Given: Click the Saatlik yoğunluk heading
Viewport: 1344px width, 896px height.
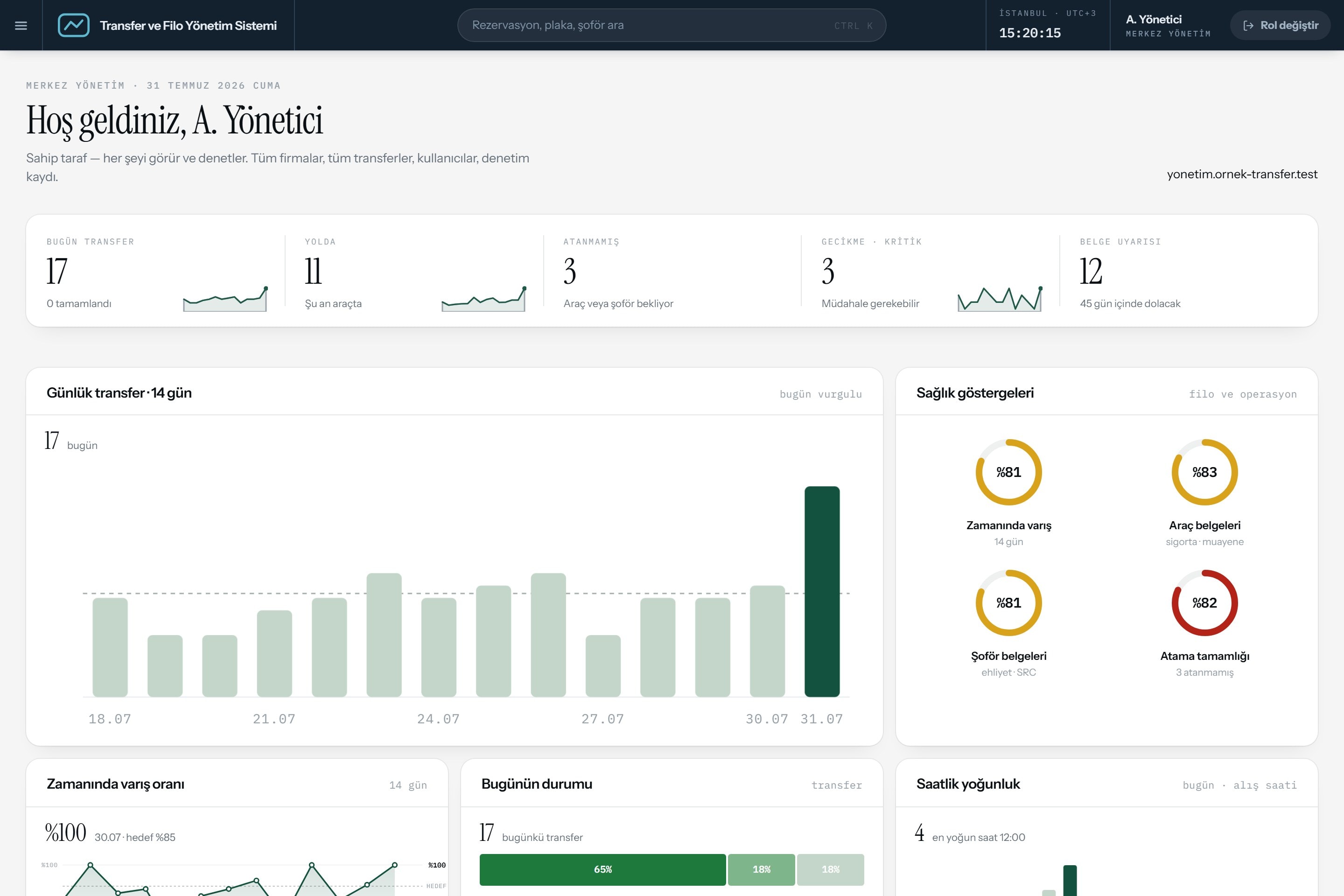Looking at the screenshot, I should (x=968, y=784).
